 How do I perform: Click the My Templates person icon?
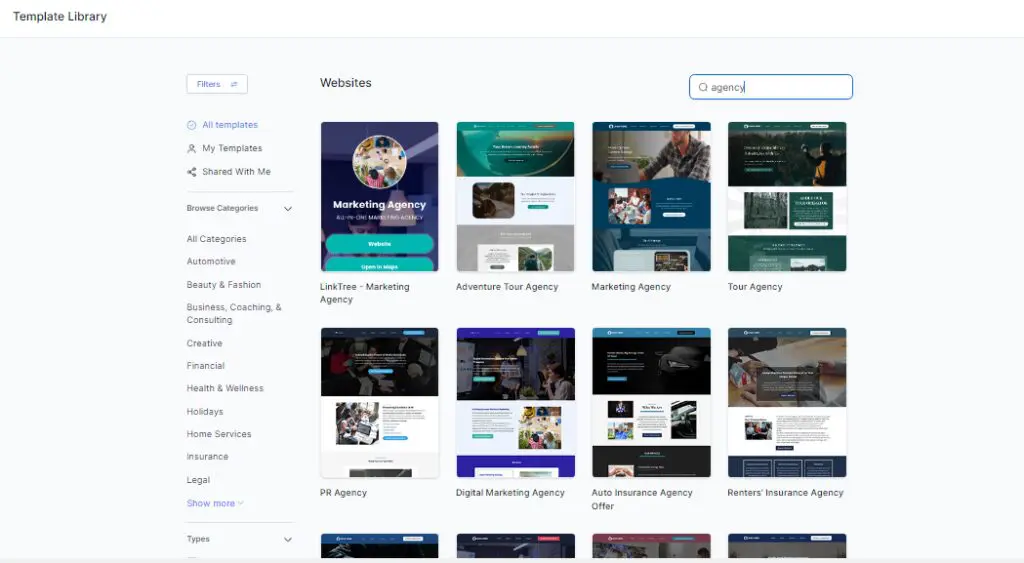192,148
